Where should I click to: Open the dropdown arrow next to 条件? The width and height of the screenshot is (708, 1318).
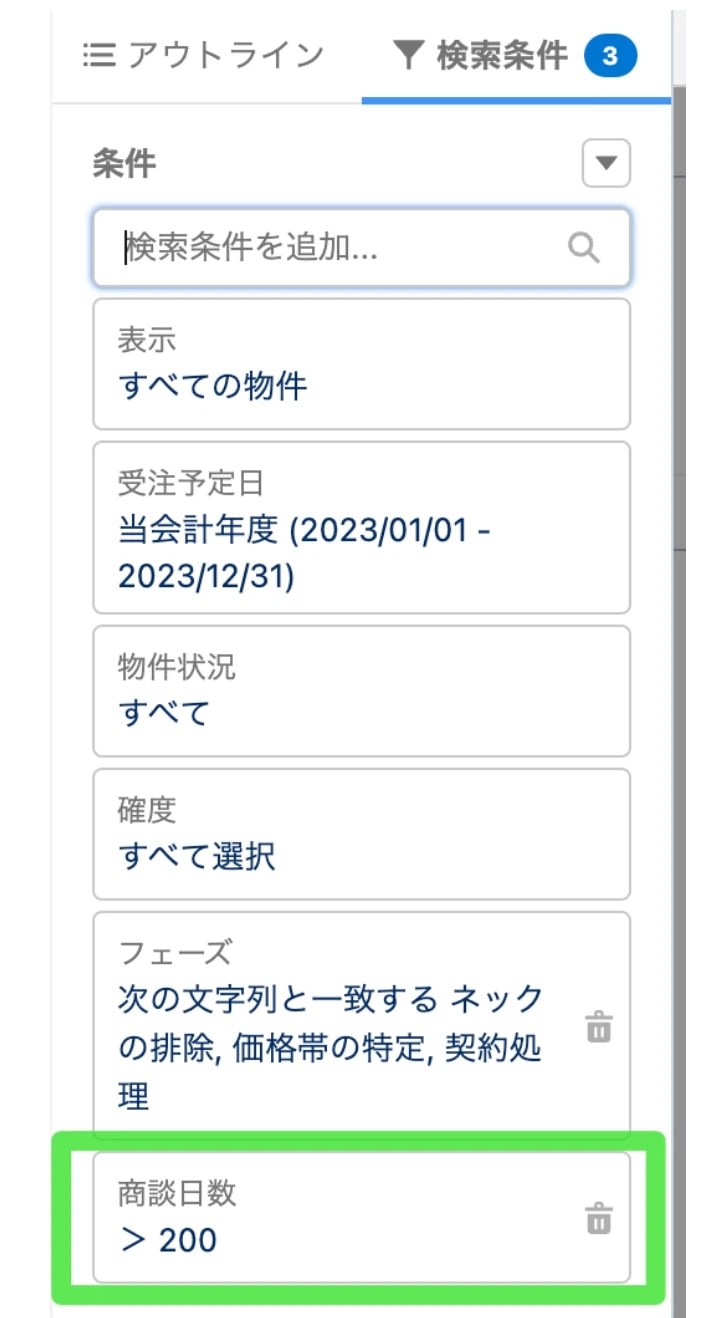pyautogui.click(x=606, y=163)
